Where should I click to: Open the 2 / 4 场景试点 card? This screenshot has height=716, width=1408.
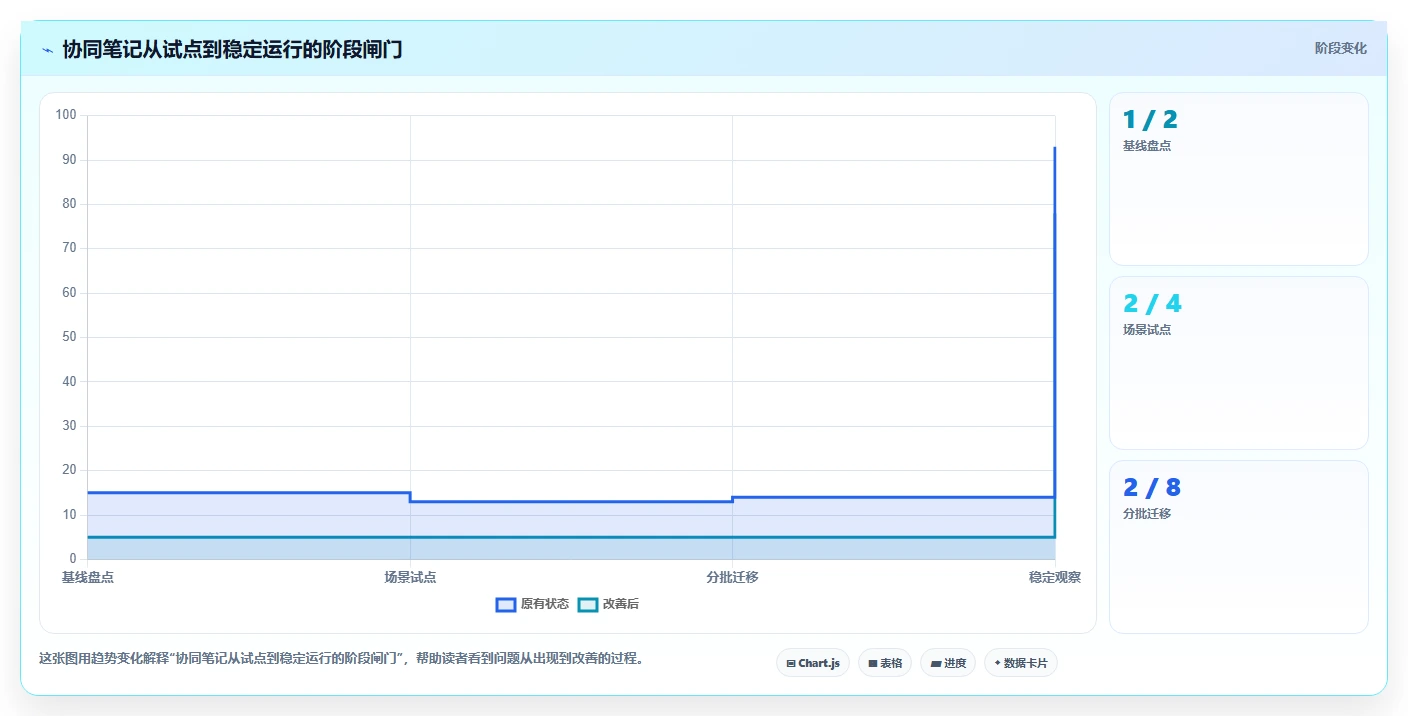pyautogui.click(x=1239, y=363)
